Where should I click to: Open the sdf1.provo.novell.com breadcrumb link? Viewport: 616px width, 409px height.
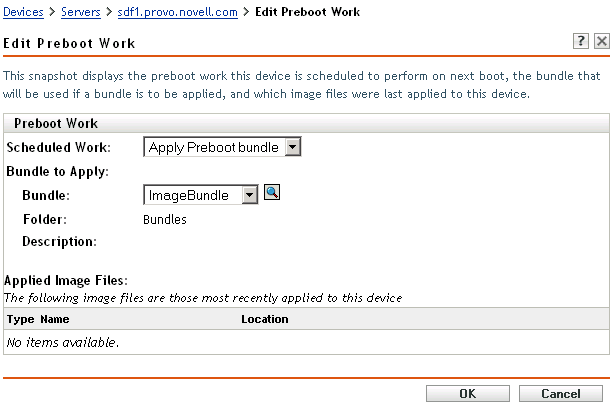coord(177,12)
